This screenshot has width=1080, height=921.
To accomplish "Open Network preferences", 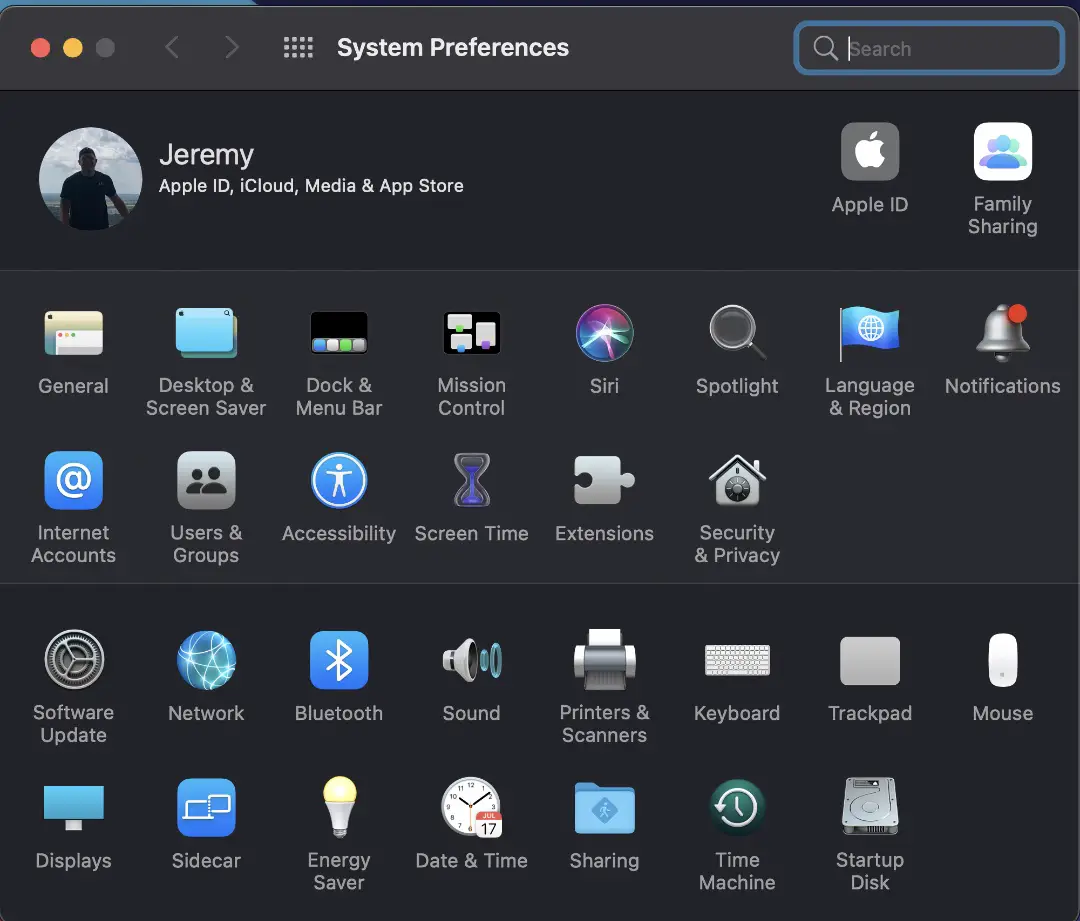I will pos(206,660).
